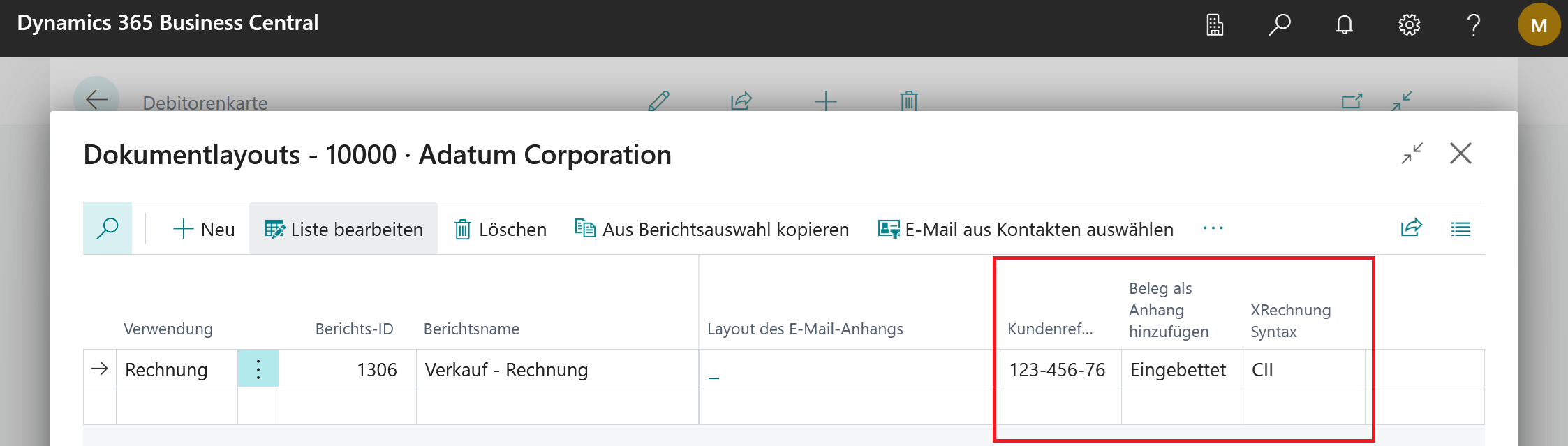Open row options menu for Rechnung
The width and height of the screenshot is (1568, 446).
[258, 369]
